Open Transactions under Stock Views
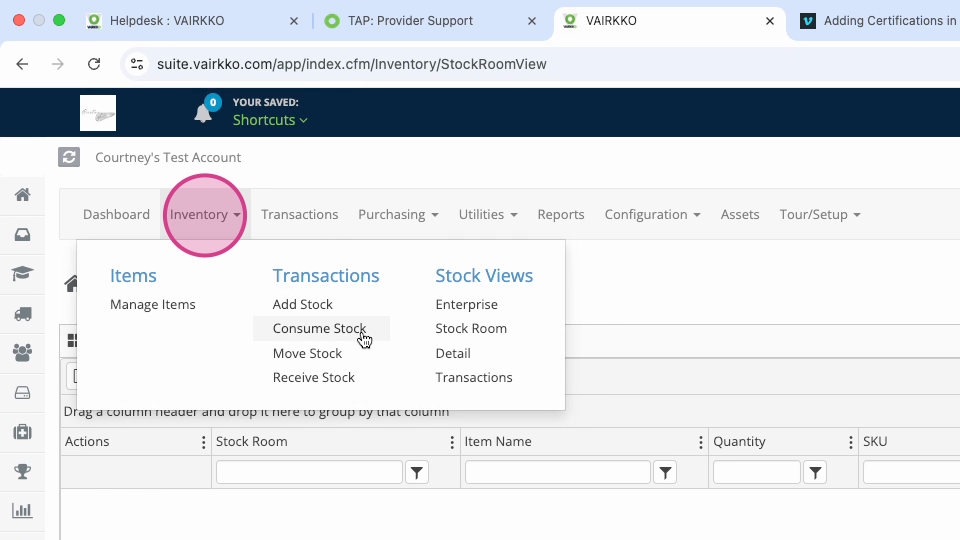The height and width of the screenshot is (540, 960). pyautogui.click(x=474, y=378)
